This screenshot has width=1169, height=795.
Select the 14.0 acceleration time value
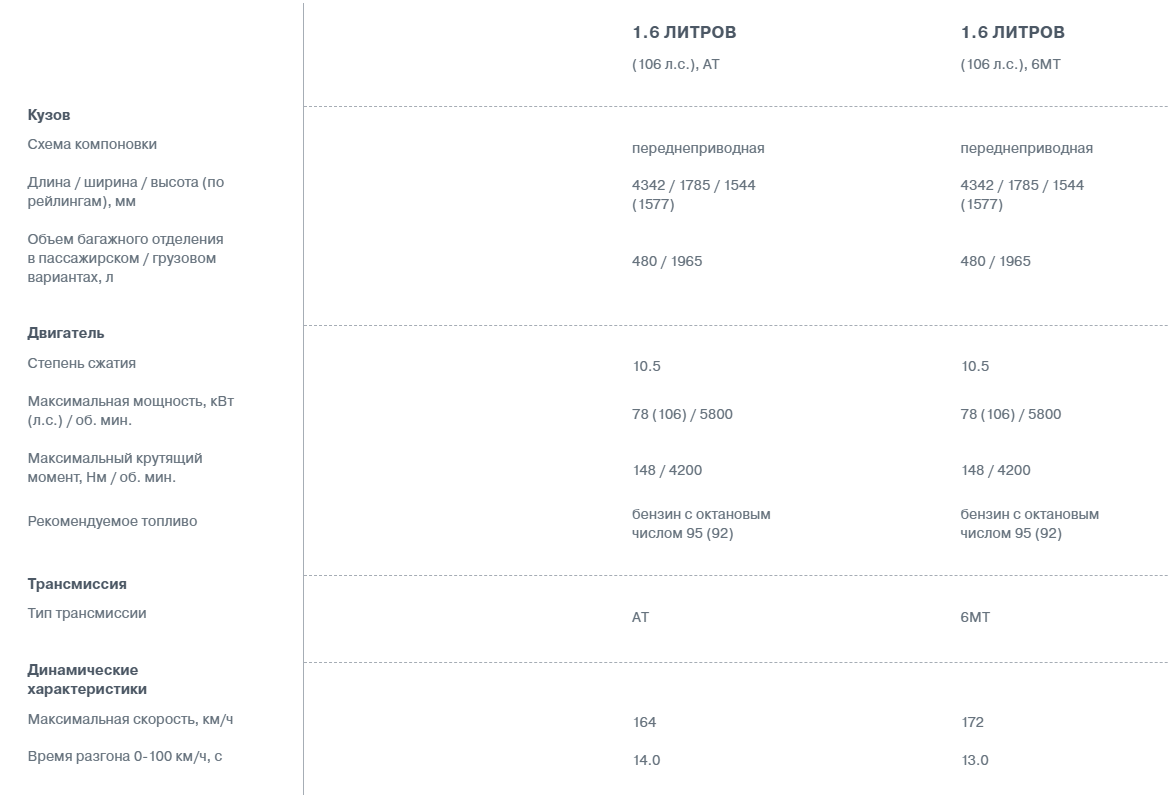point(646,760)
